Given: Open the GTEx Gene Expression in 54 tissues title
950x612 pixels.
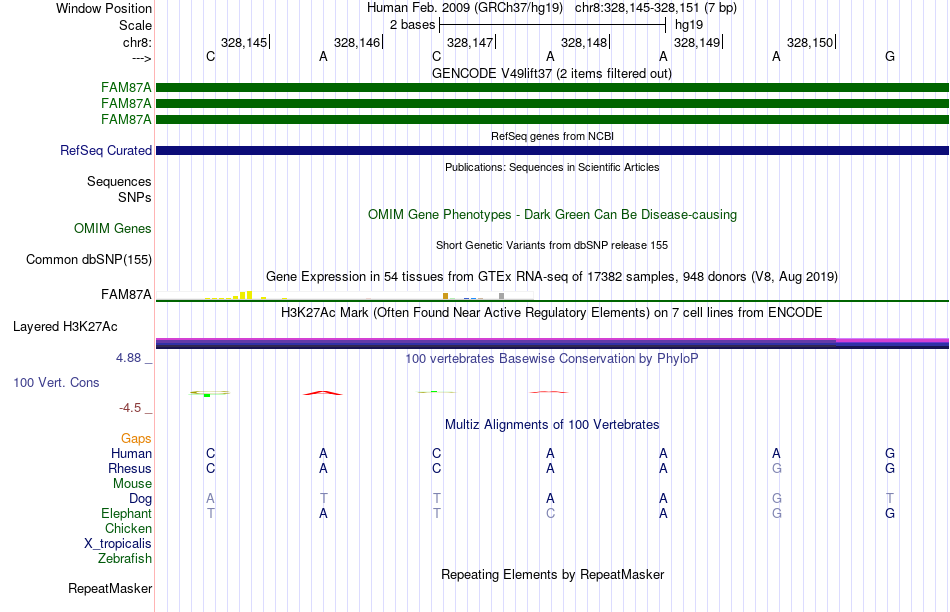Looking at the screenshot, I should (552, 276).
